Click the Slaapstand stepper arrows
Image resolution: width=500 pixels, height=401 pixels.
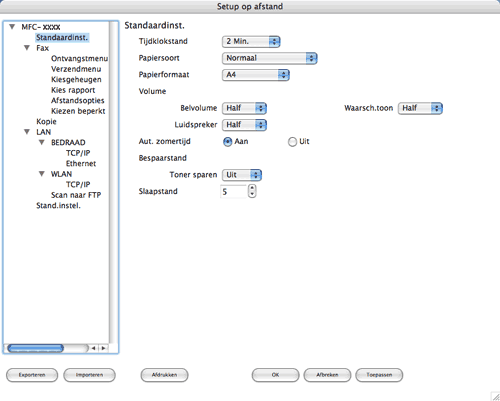tap(252, 191)
